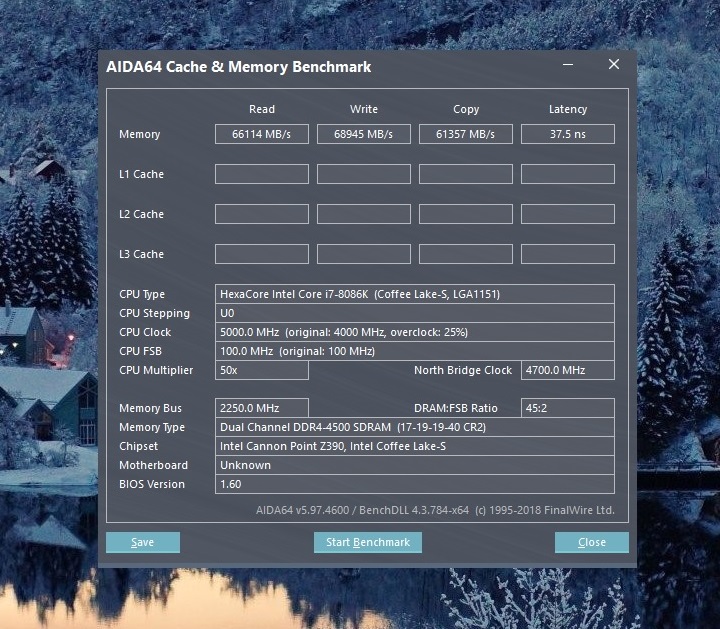The height and width of the screenshot is (629, 720).
Task: Click the L1 Cache Read field
Action: (x=262, y=174)
